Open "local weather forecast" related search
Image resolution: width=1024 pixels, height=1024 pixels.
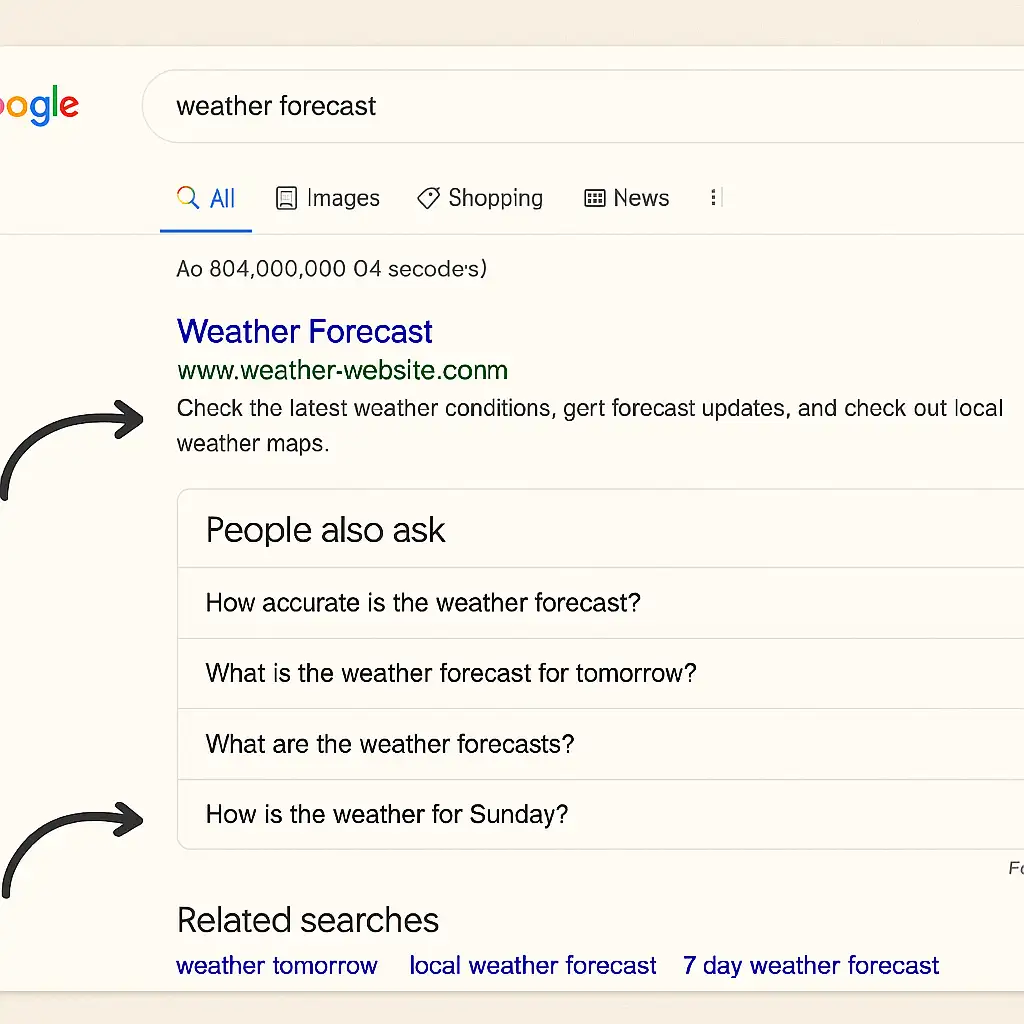[x=533, y=966]
